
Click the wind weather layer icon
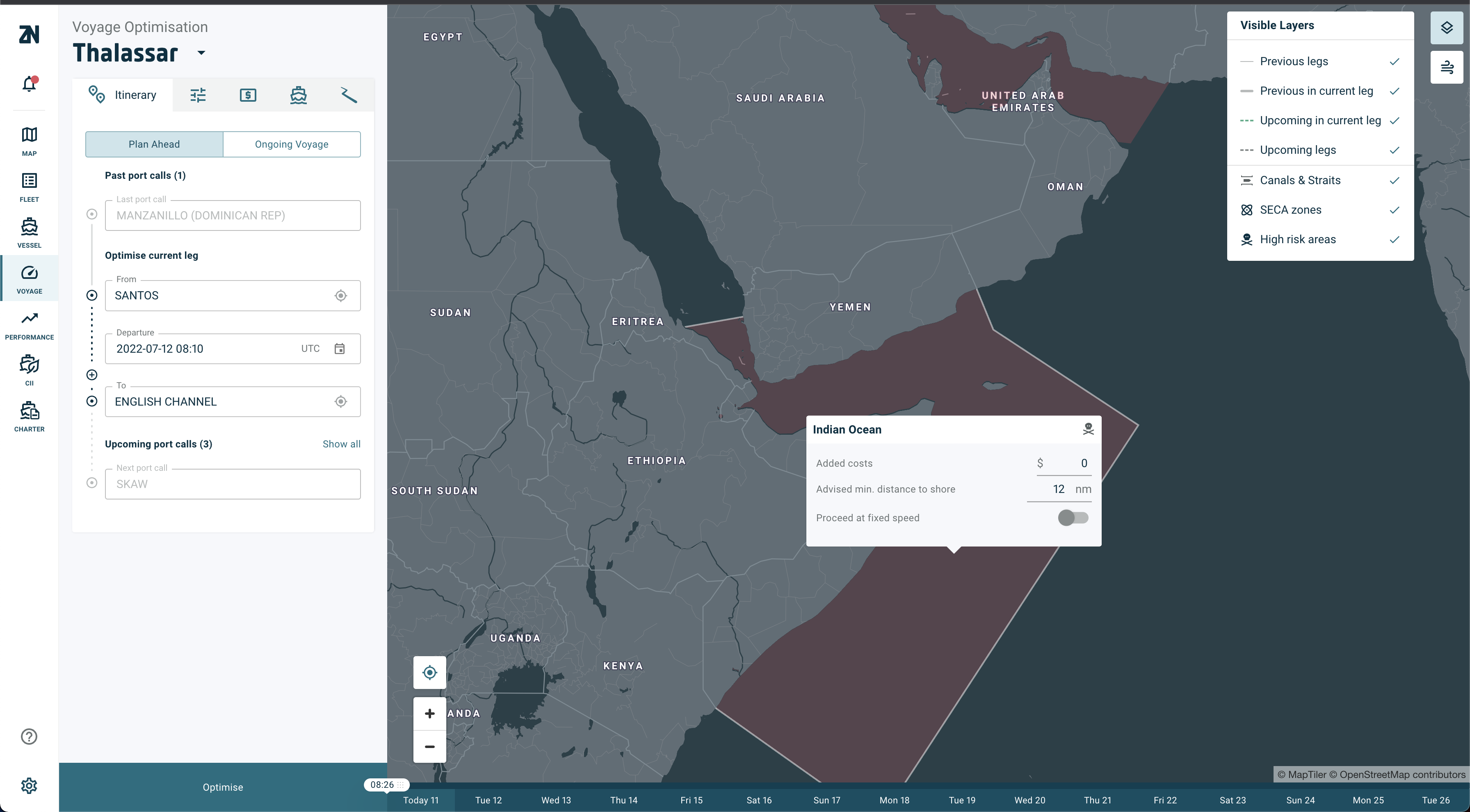(x=1446, y=67)
